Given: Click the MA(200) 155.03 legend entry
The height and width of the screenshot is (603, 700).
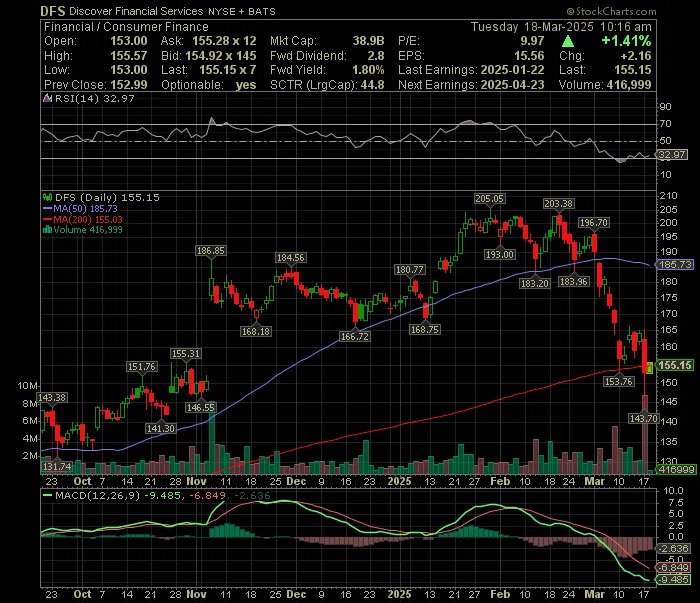Looking at the screenshot, I should point(88,219).
